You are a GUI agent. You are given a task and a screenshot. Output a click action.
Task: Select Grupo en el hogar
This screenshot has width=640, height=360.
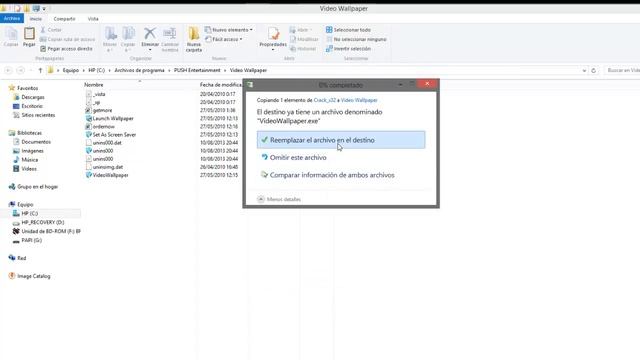[x=37, y=187]
